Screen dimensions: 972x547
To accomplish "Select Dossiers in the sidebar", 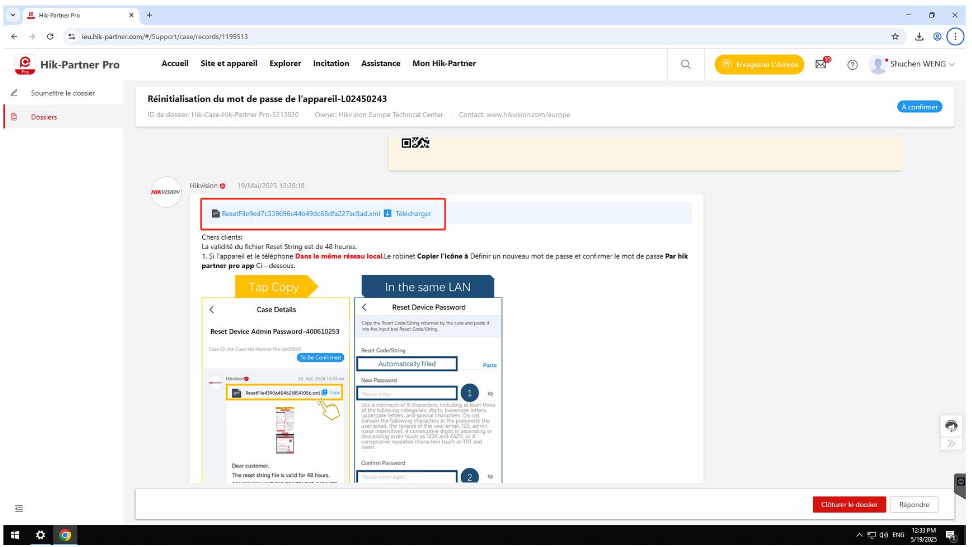I will [x=44, y=117].
